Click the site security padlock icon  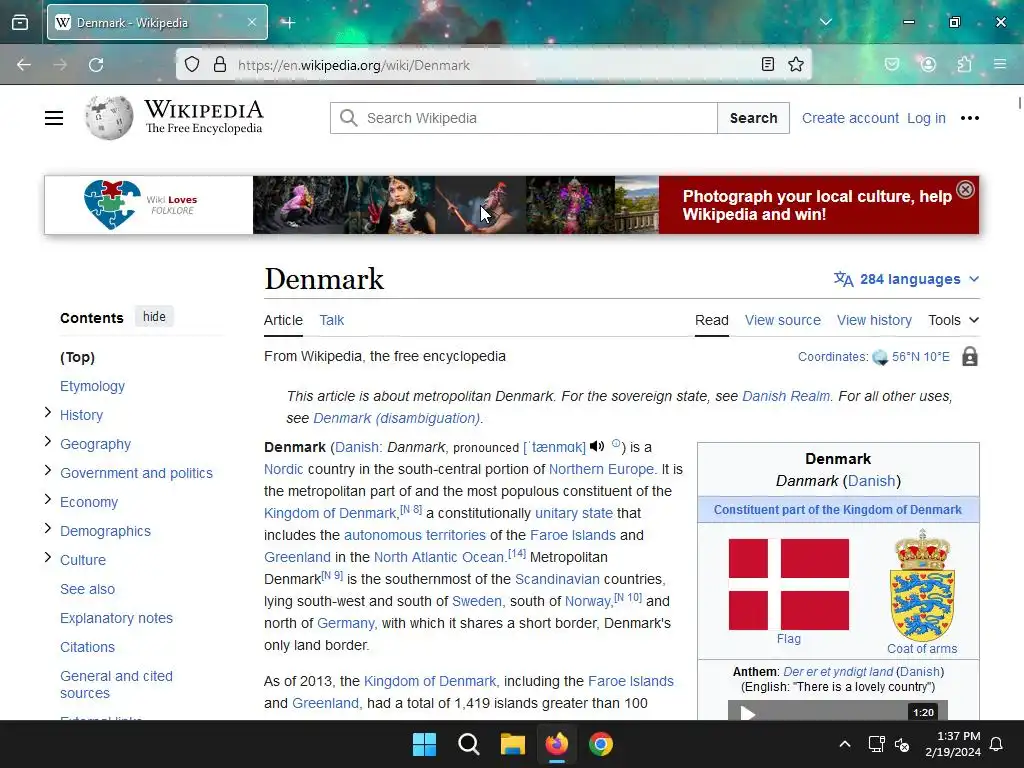pos(220,65)
